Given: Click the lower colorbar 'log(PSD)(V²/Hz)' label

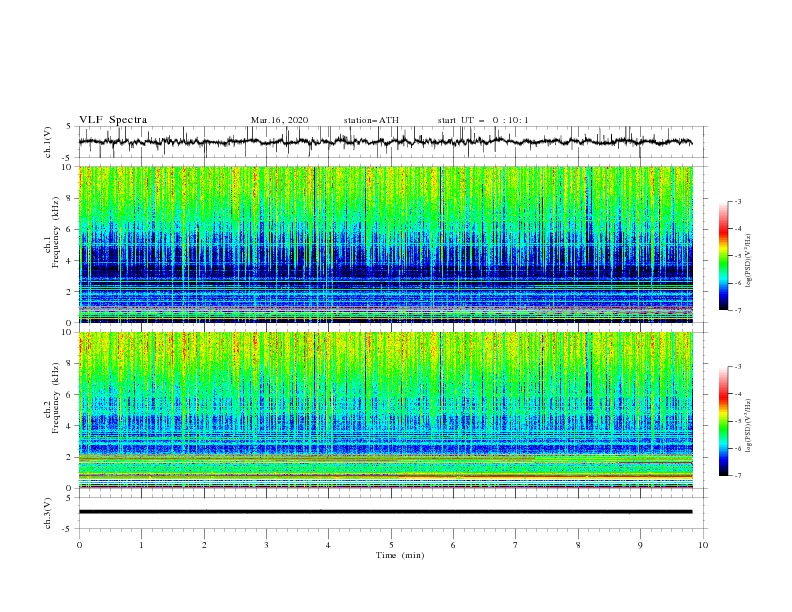Looking at the screenshot, I should tap(749, 425).
